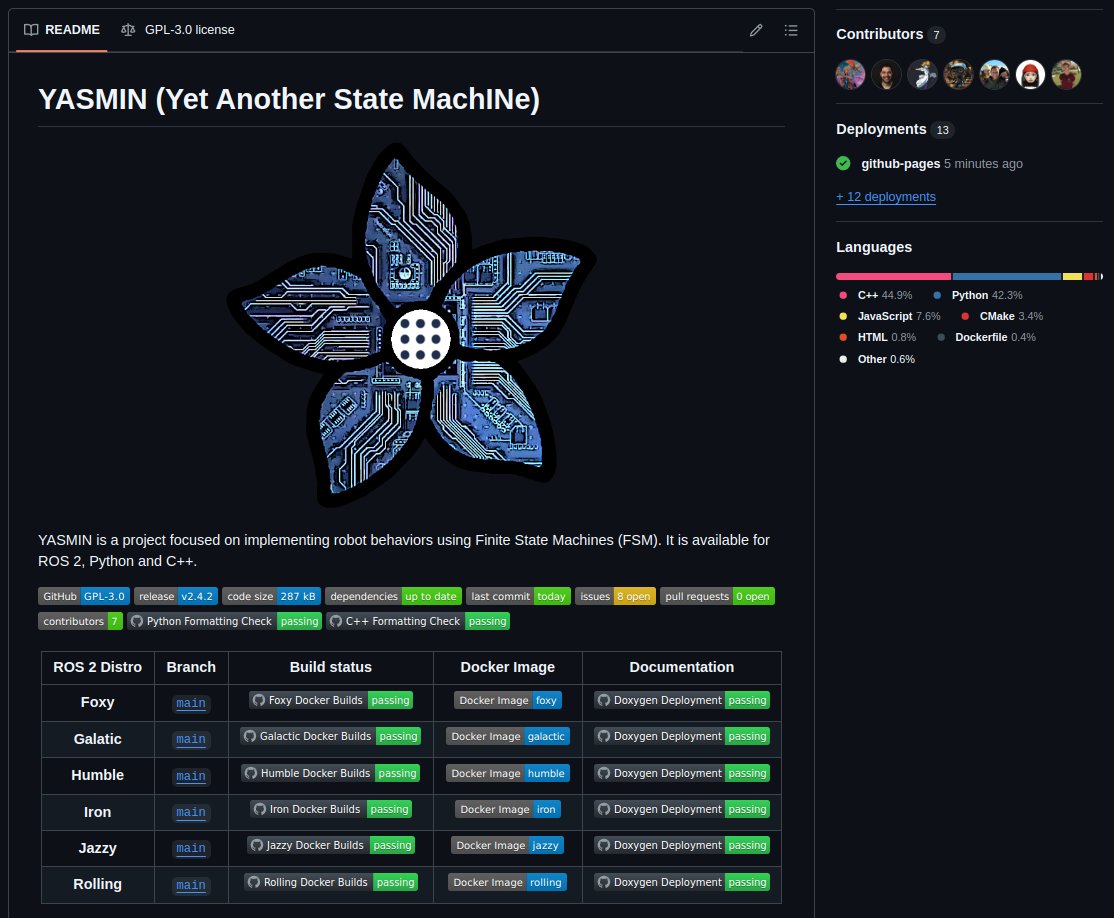The image size is (1114, 918).
Task: Click the pencil edit README icon
Action: pos(756,30)
